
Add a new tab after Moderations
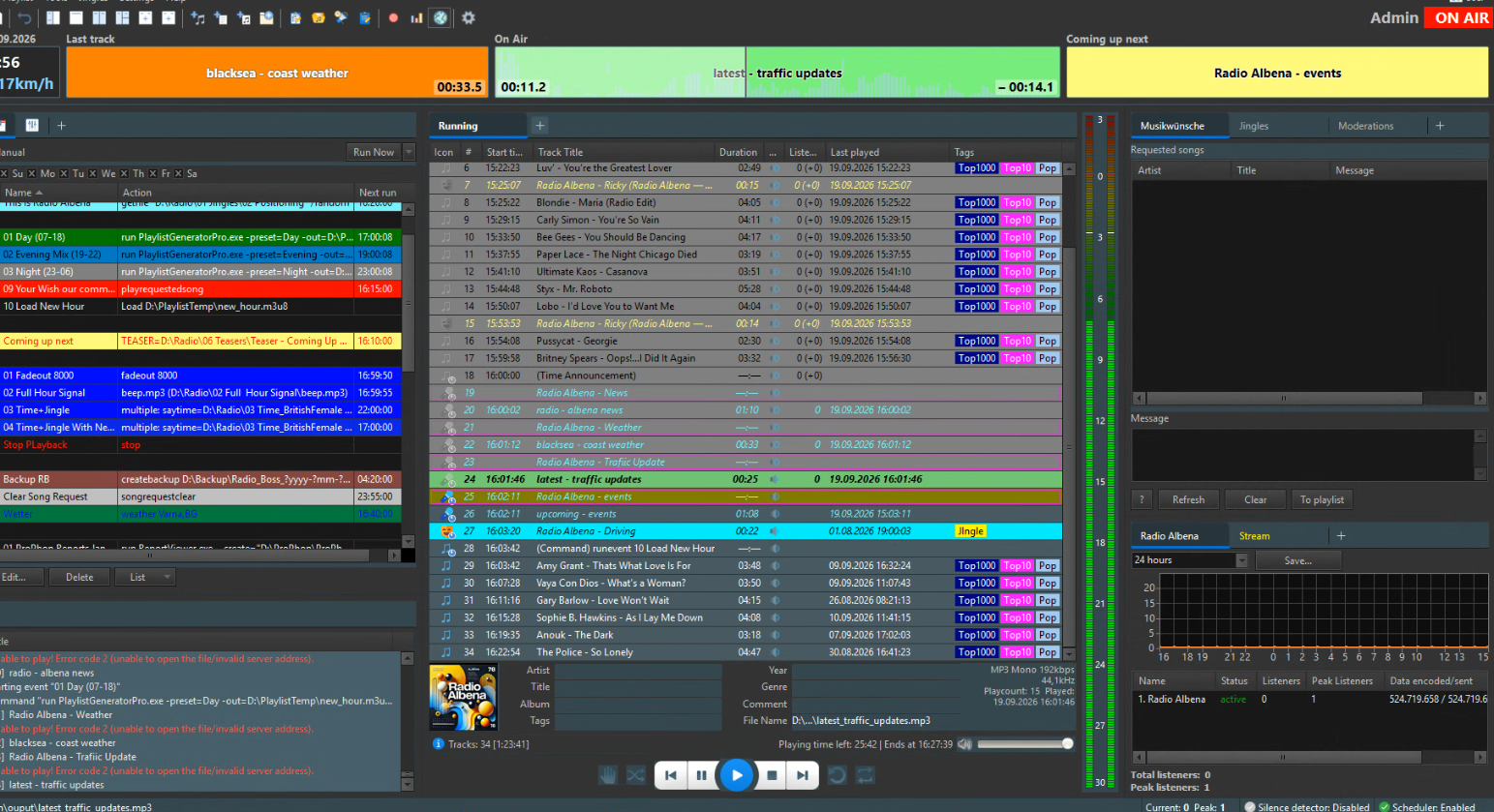(x=1440, y=126)
